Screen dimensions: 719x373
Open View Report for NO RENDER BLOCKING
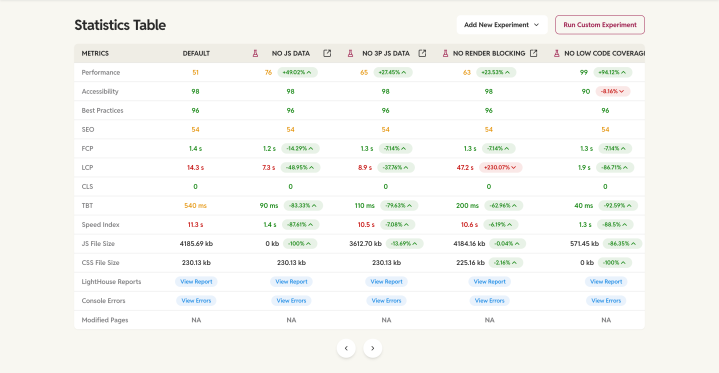point(489,282)
